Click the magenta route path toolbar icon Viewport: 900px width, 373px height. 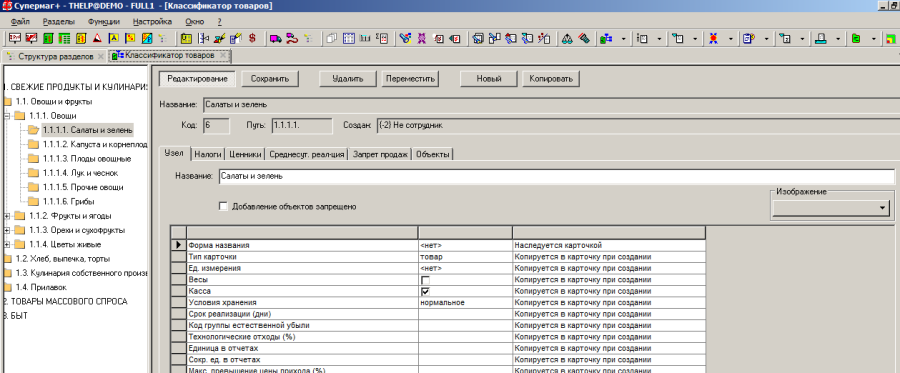click(292, 38)
